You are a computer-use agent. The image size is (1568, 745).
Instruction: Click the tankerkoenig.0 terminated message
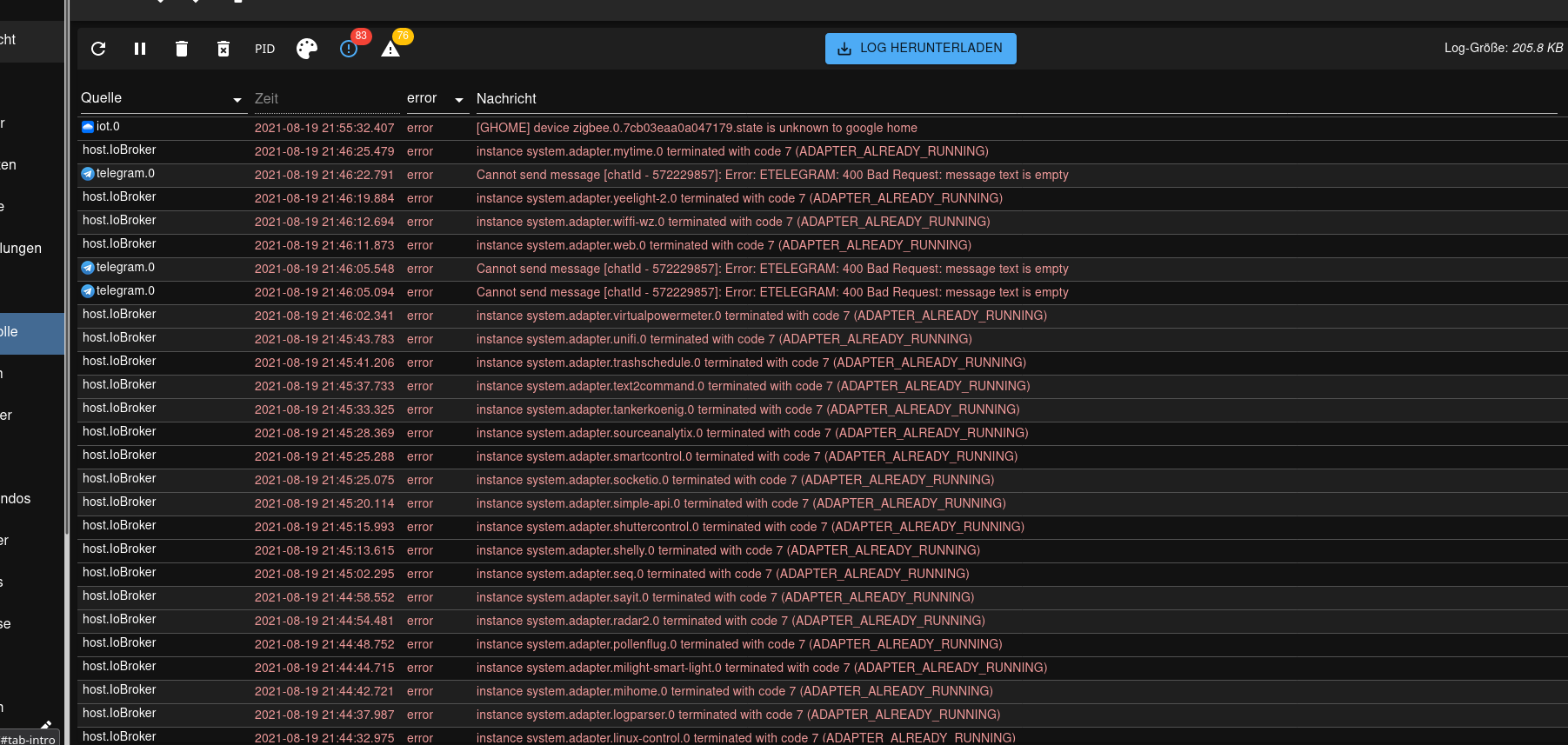[x=748, y=409]
